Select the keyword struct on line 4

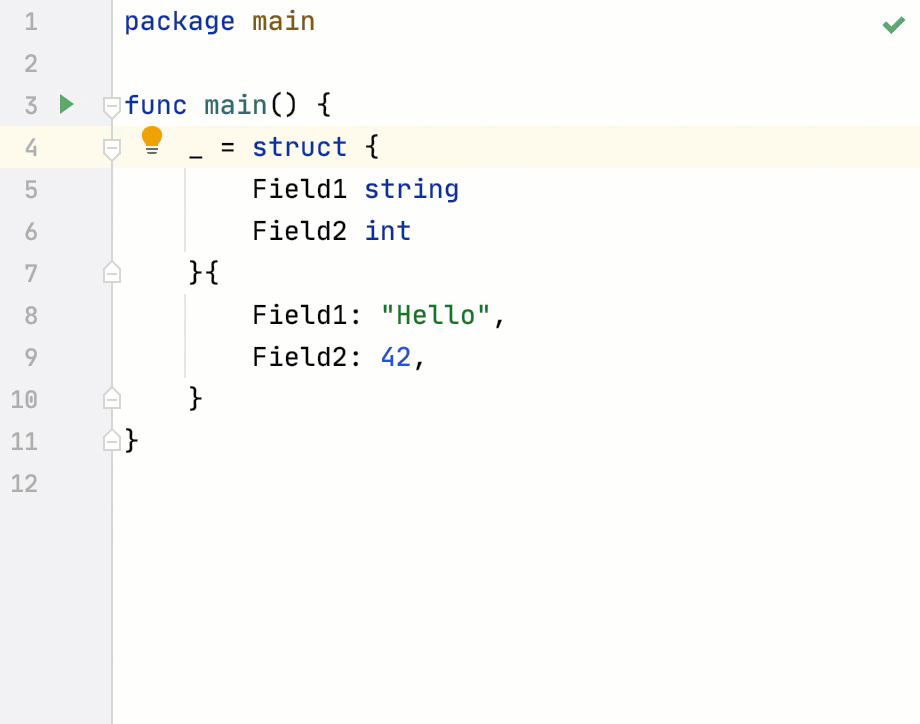tap(299, 147)
